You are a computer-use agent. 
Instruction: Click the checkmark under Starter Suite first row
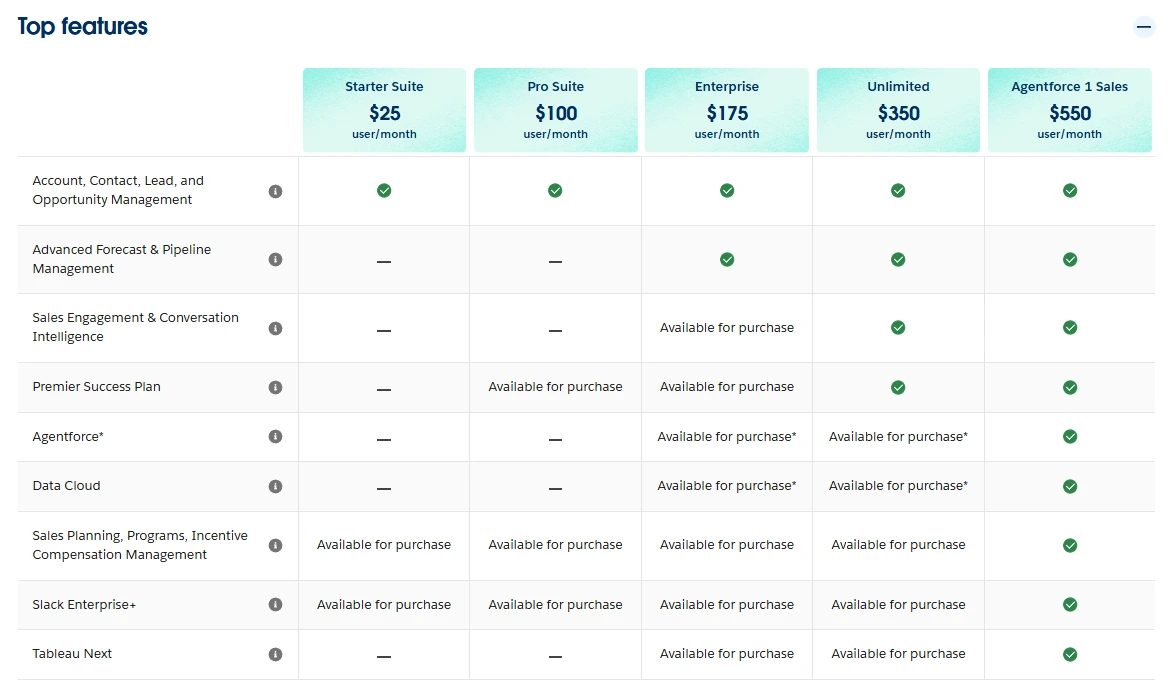(384, 190)
